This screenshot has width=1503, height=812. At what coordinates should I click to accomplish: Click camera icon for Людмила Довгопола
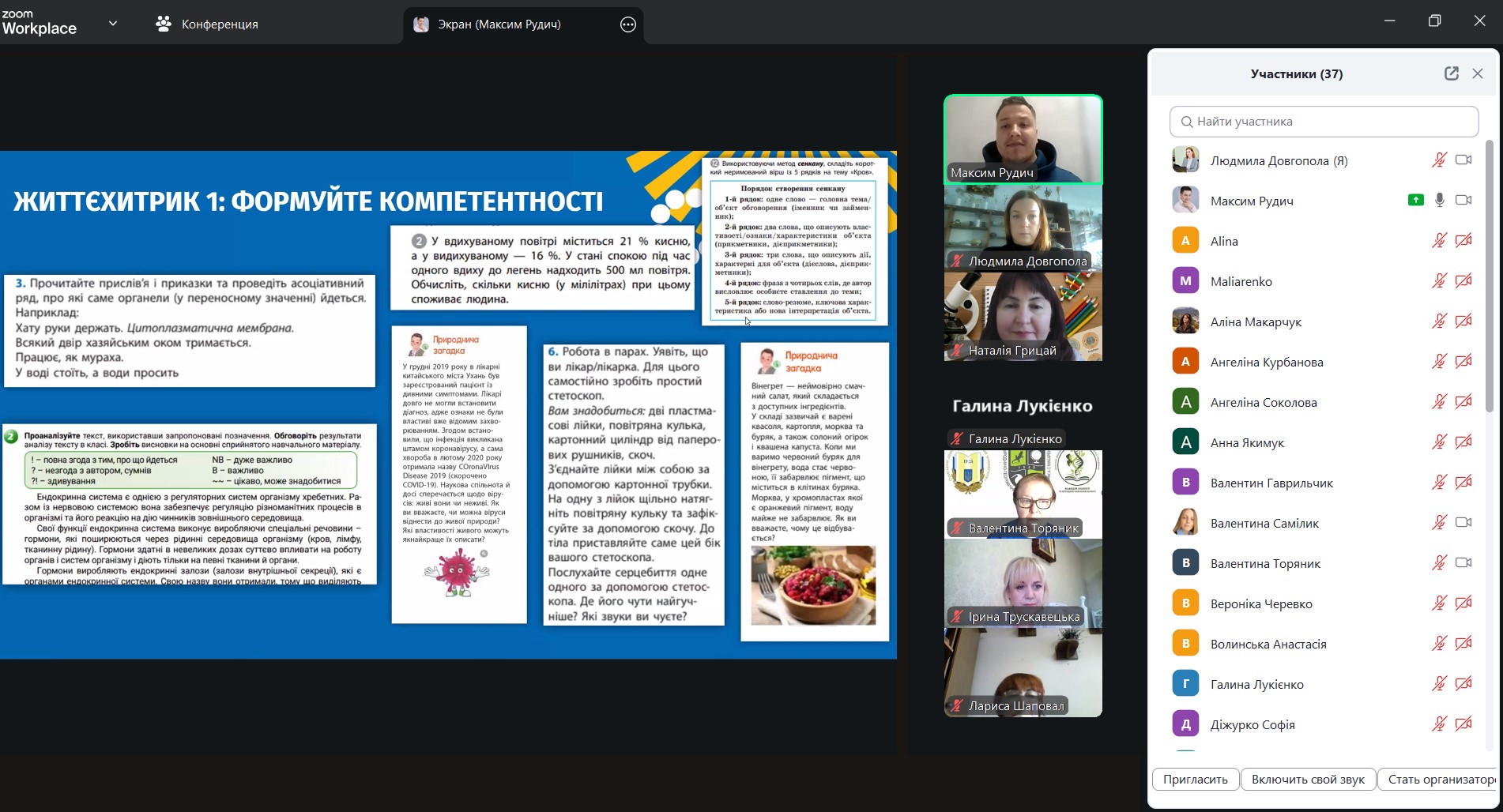(1463, 160)
